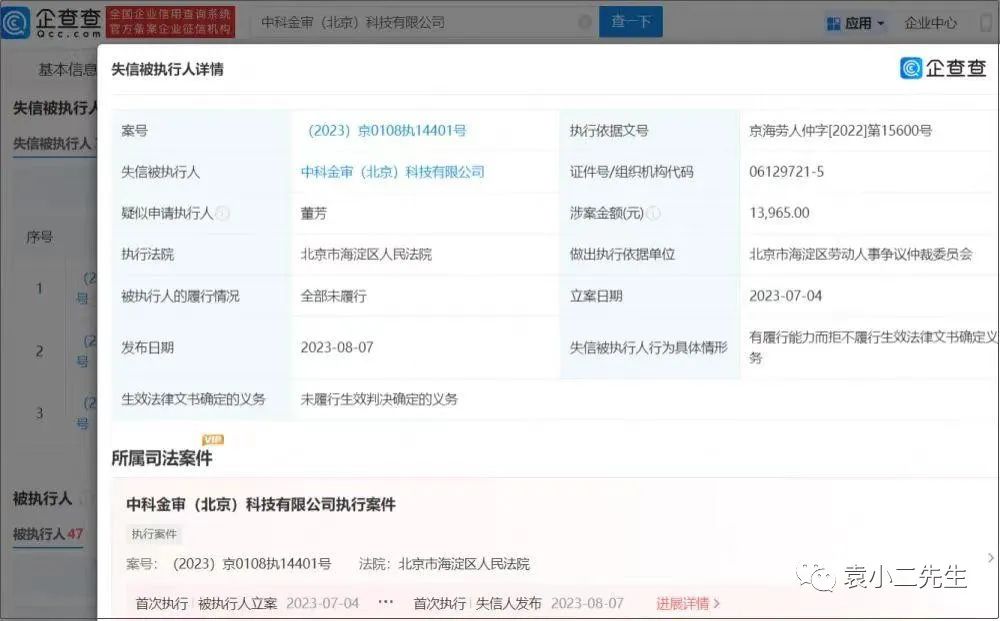Click info icon beside 疑似申请执行人
Viewport: 1000px width, 621px height.
point(223,214)
